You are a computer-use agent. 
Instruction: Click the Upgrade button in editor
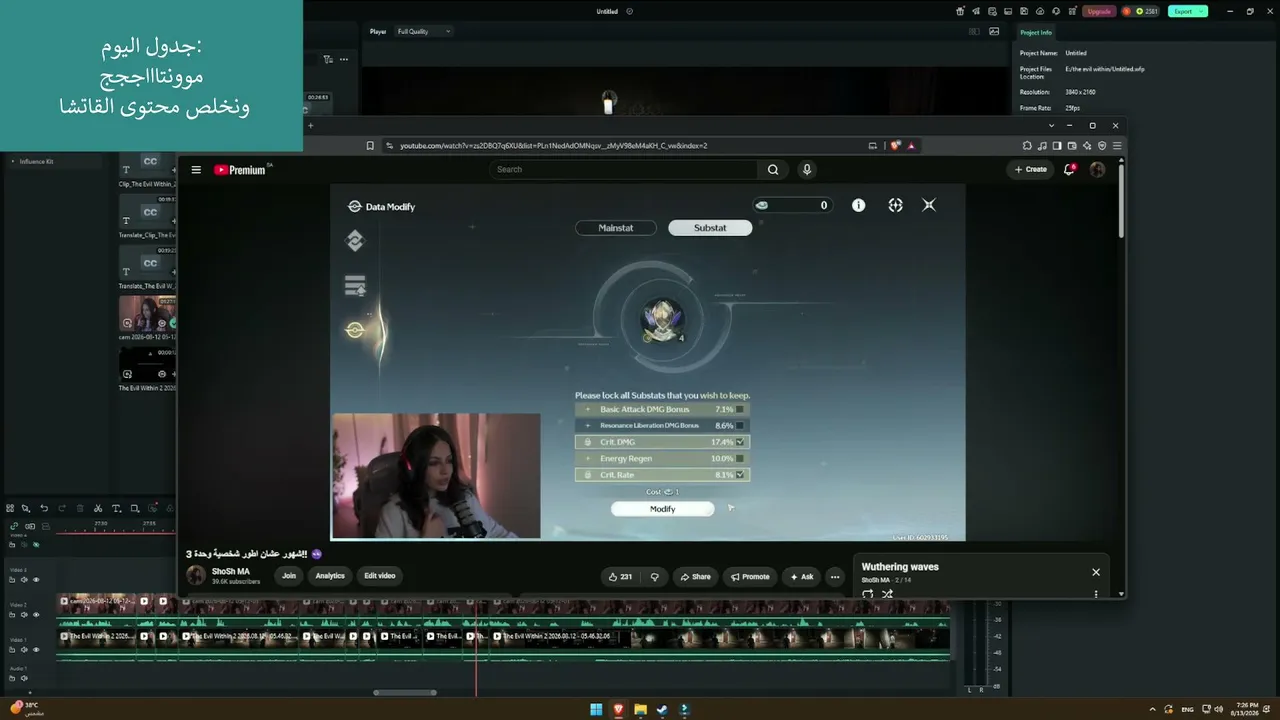click(1099, 11)
